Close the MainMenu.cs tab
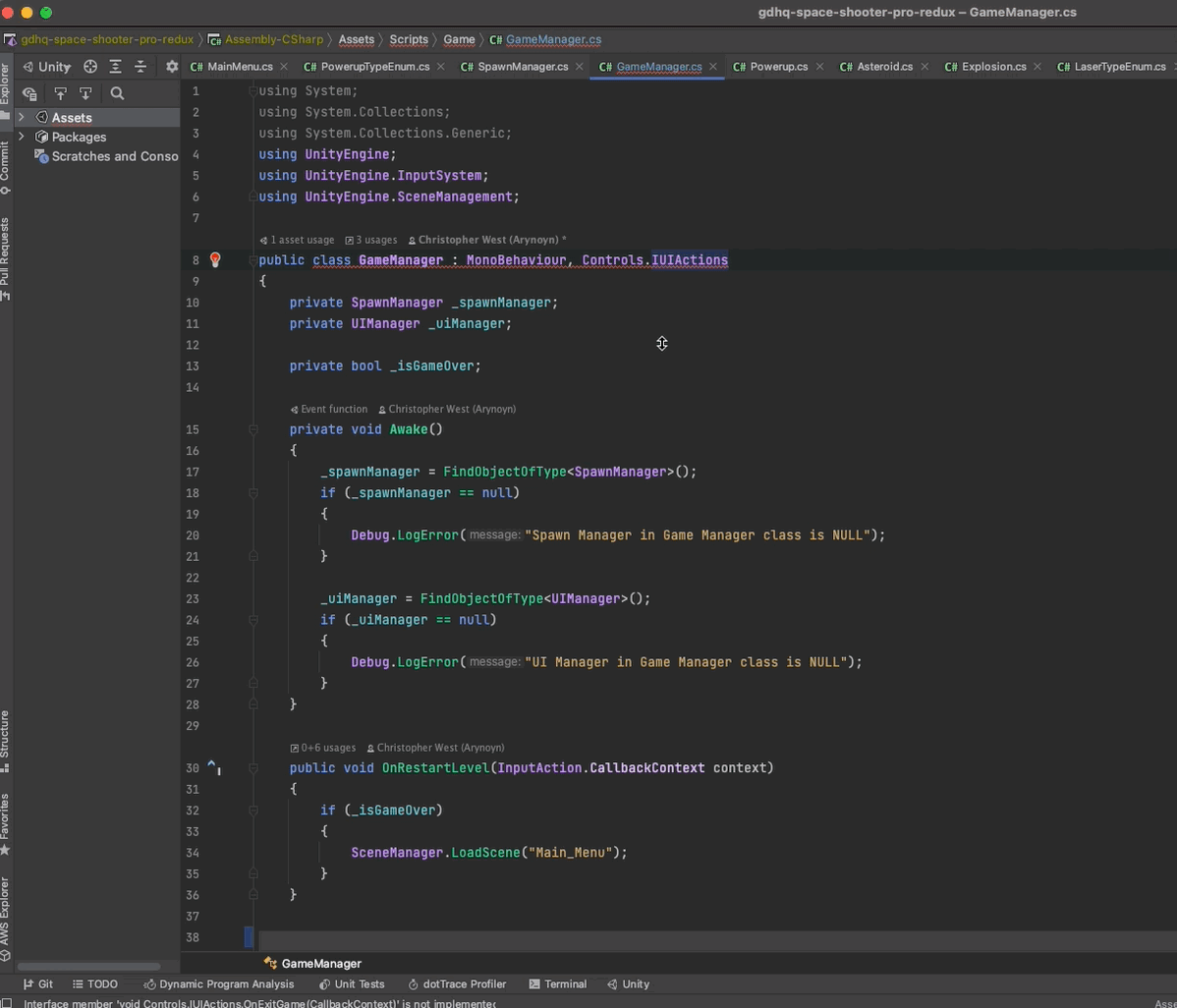Image resolution: width=1177 pixels, height=1008 pixels. click(284, 67)
